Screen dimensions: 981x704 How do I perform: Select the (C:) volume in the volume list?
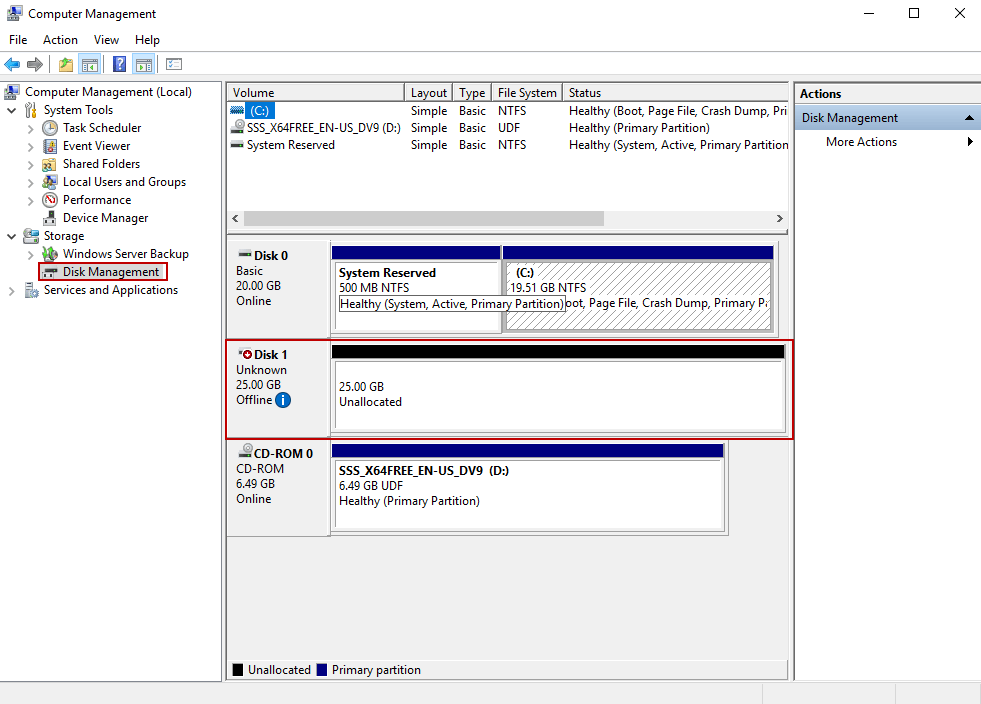(x=259, y=110)
